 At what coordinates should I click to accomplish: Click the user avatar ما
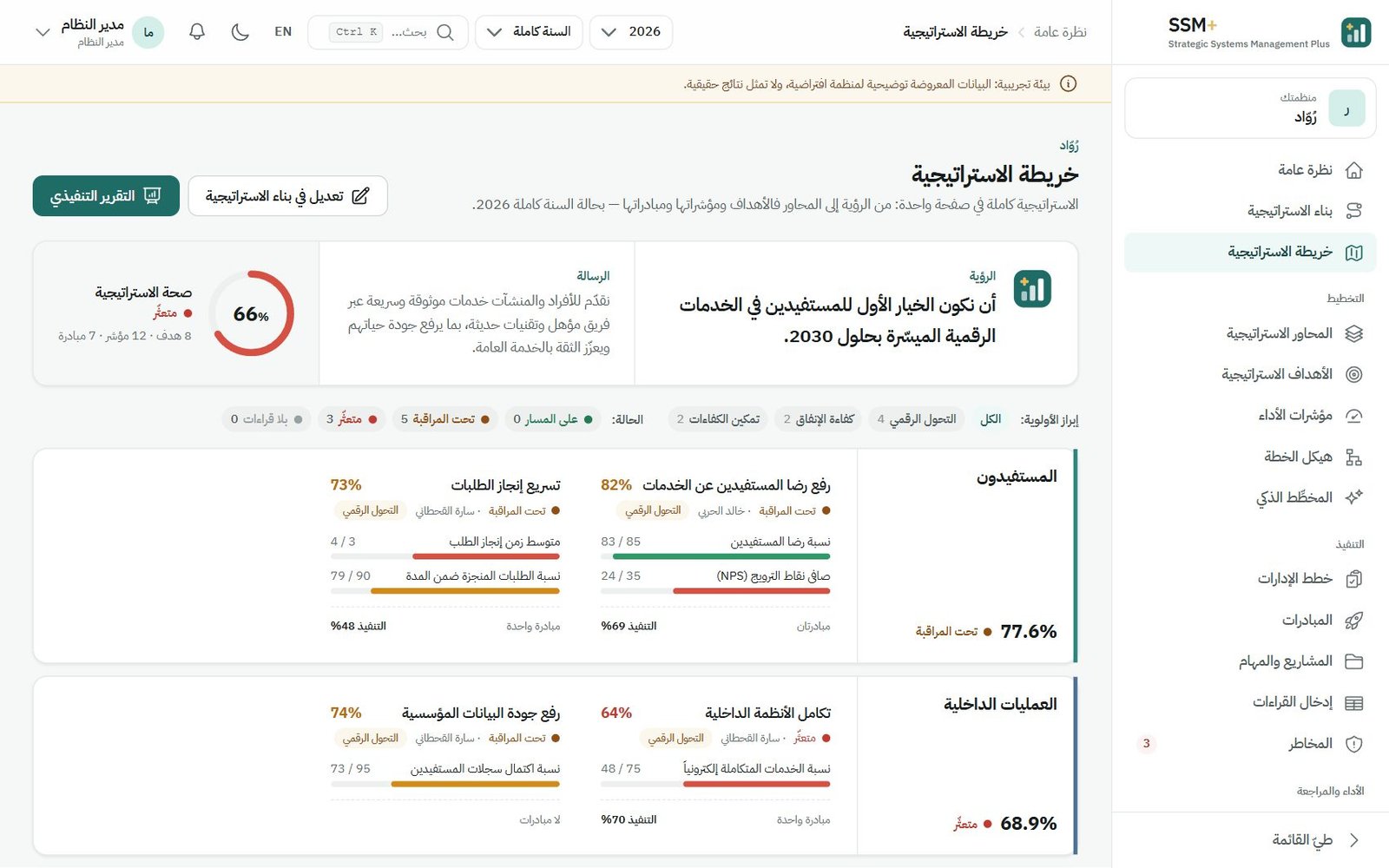point(148,32)
